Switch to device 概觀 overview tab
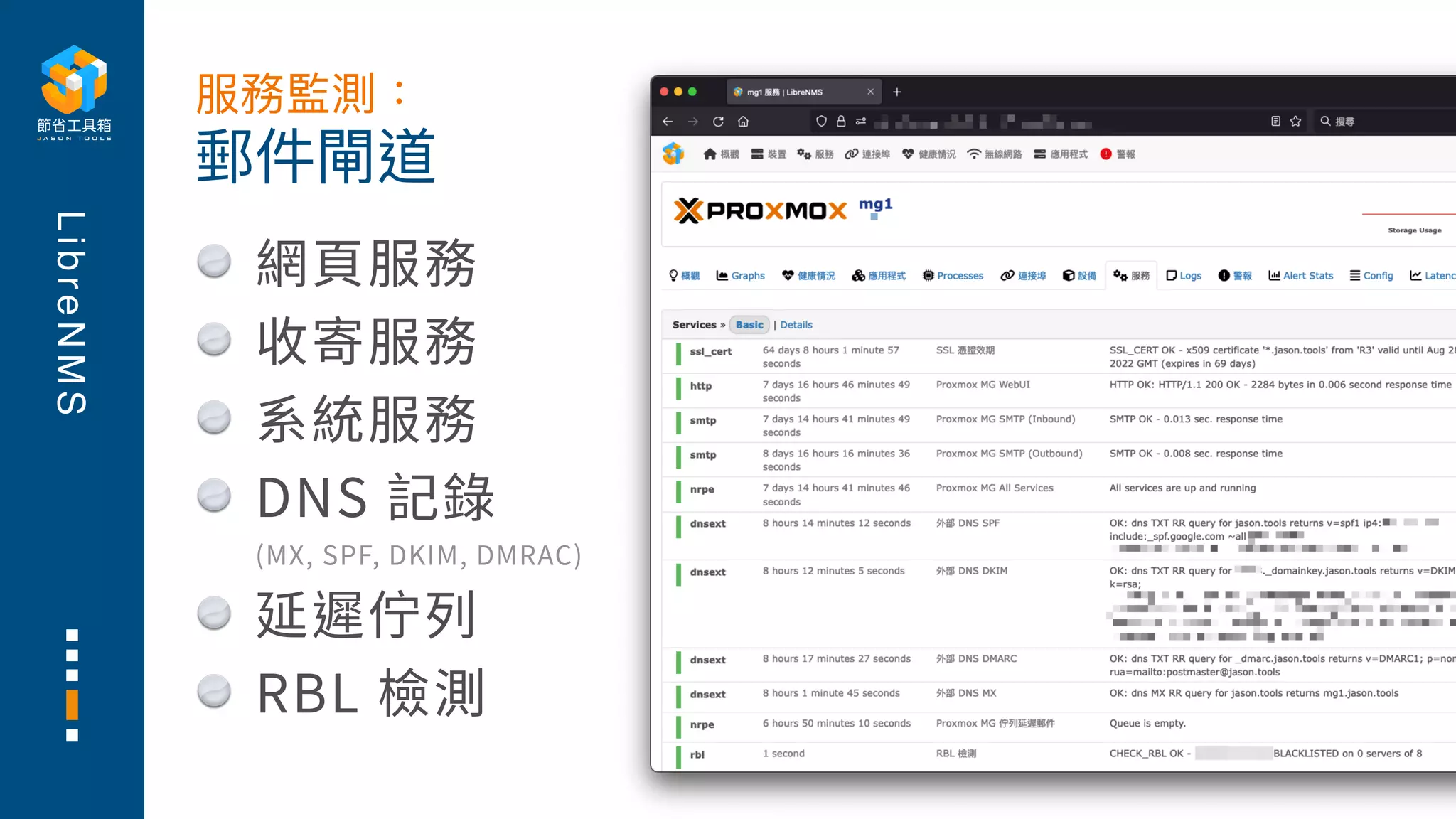 click(x=685, y=276)
